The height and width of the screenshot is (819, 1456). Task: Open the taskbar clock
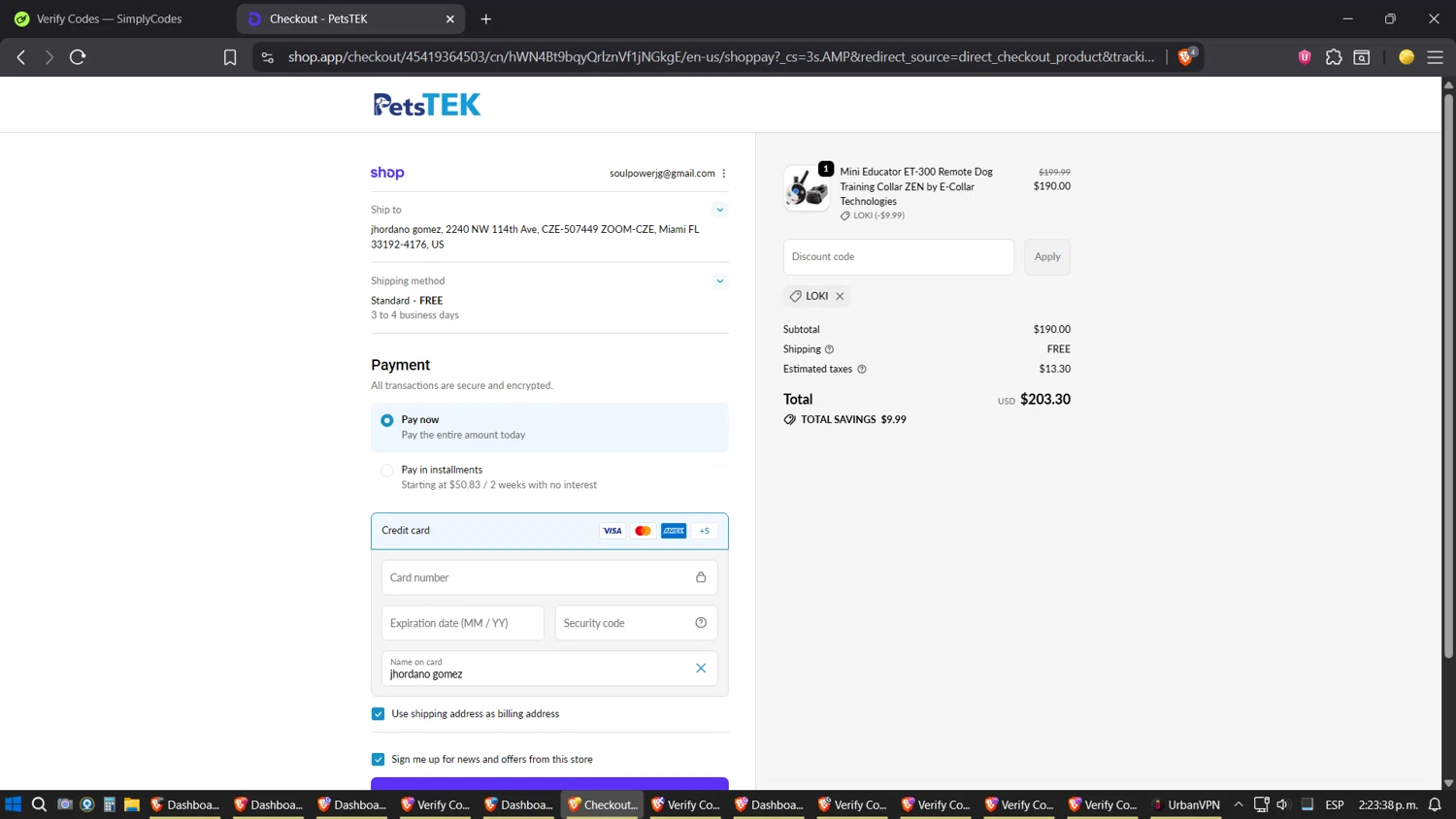point(1388,804)
